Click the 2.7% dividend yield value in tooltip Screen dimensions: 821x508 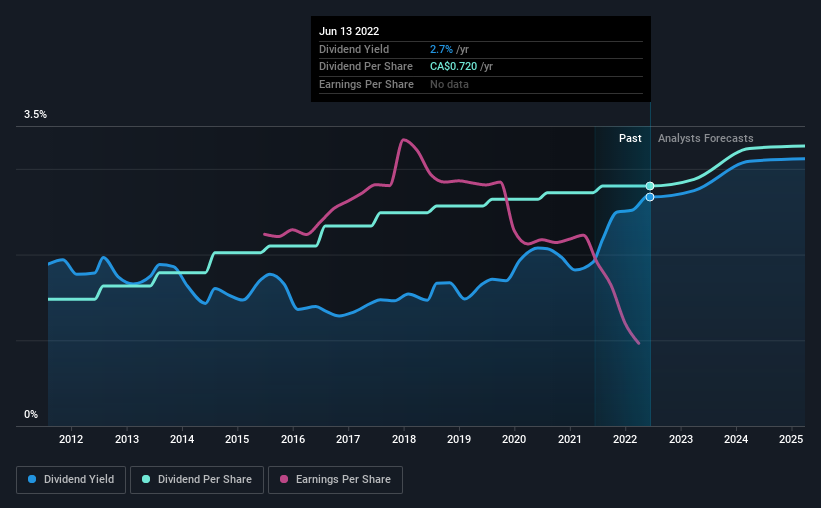pyautogui.click(x=441, y=49)
